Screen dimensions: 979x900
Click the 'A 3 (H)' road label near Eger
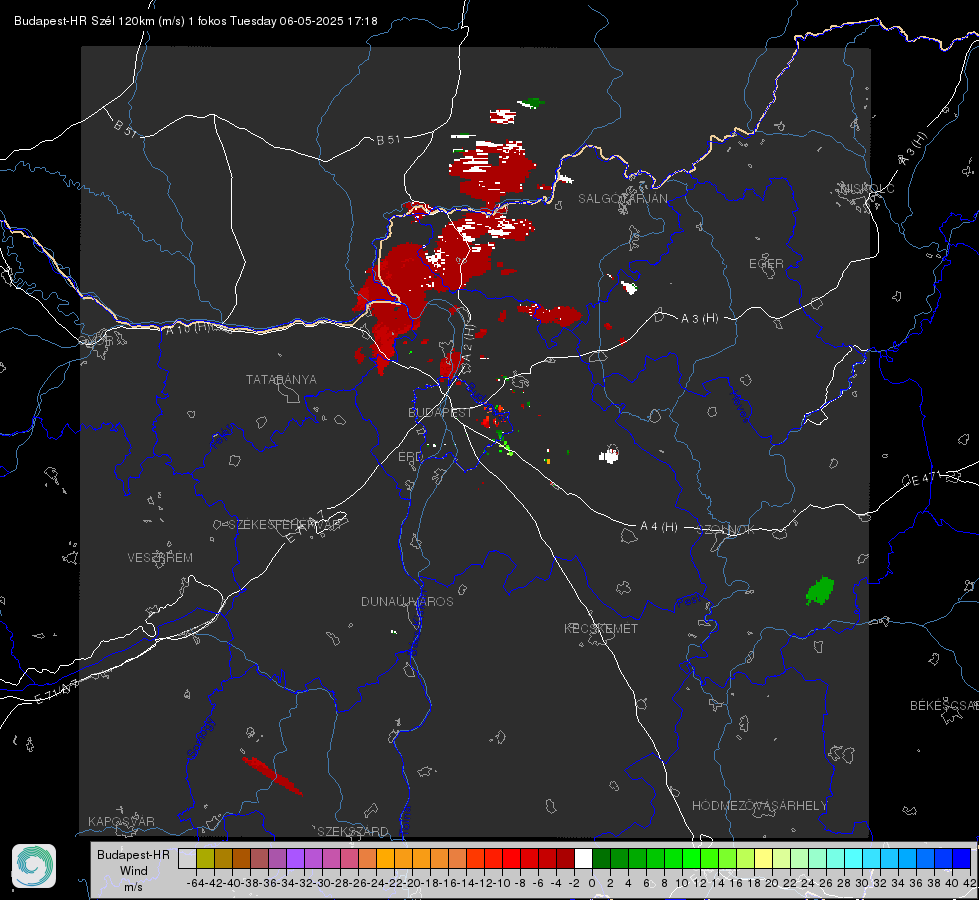[699, 319]
